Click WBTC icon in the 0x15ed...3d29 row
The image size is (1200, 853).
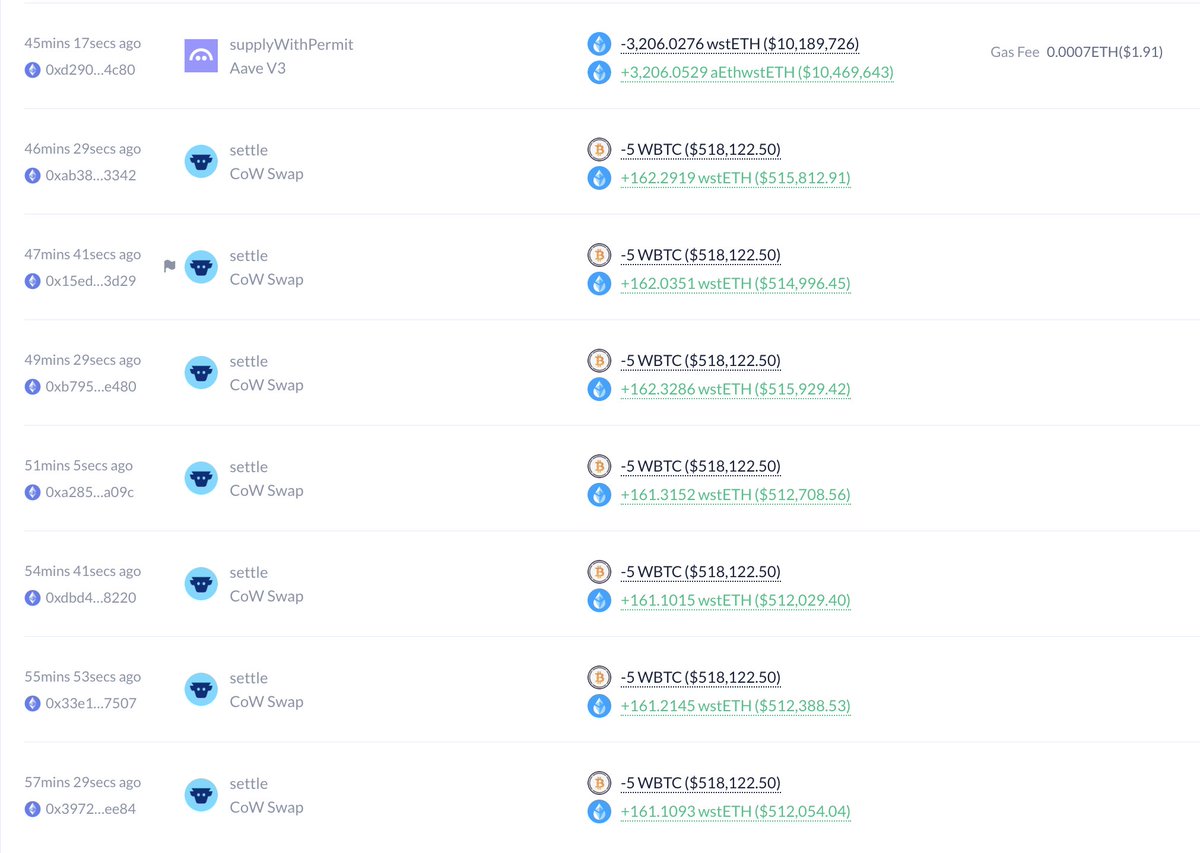pos(599,255)
